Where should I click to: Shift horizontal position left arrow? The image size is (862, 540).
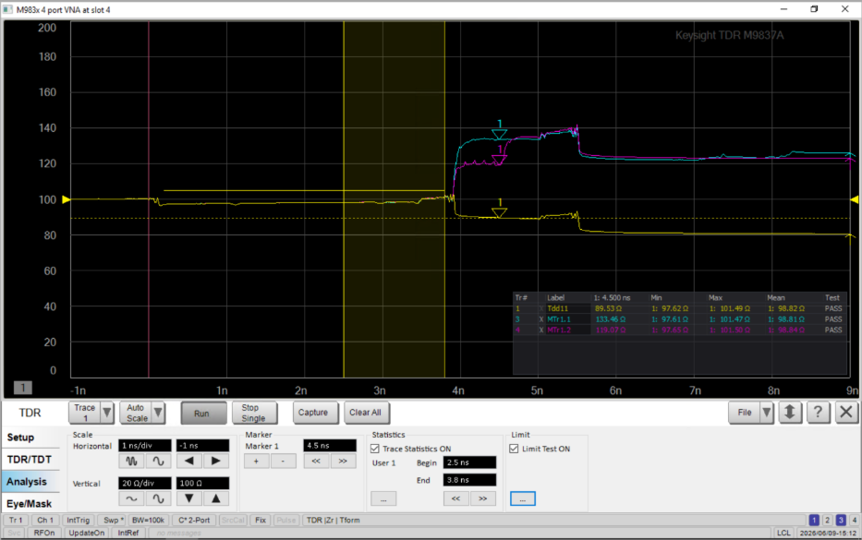189,461
